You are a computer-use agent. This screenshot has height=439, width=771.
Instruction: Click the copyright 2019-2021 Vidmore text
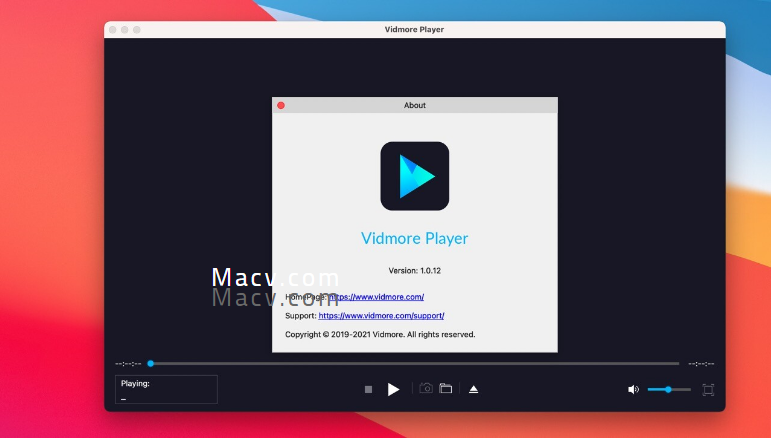point(380,334)
